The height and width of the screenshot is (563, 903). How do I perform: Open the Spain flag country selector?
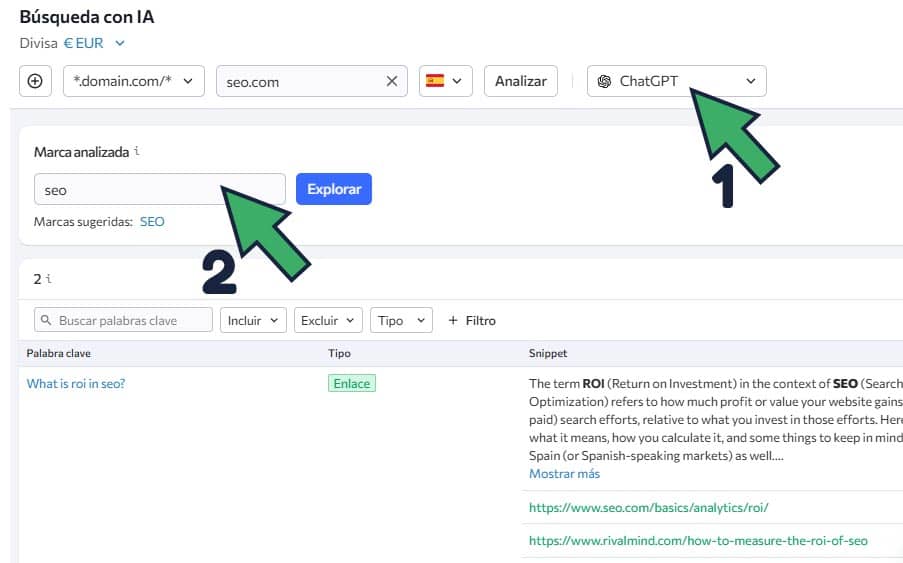coord(446,81)
